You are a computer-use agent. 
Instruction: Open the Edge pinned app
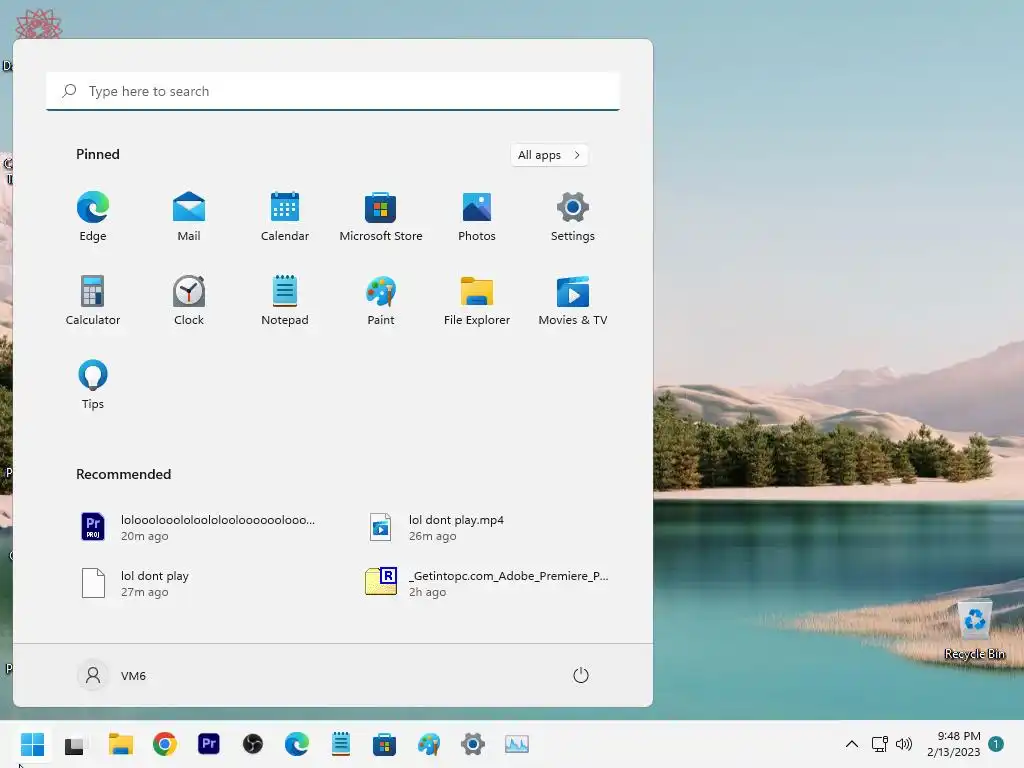[x=93, y=217]
